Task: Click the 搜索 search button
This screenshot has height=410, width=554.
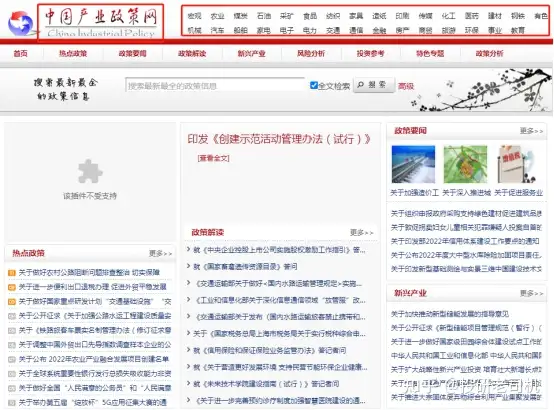Action: click(374, 85)
